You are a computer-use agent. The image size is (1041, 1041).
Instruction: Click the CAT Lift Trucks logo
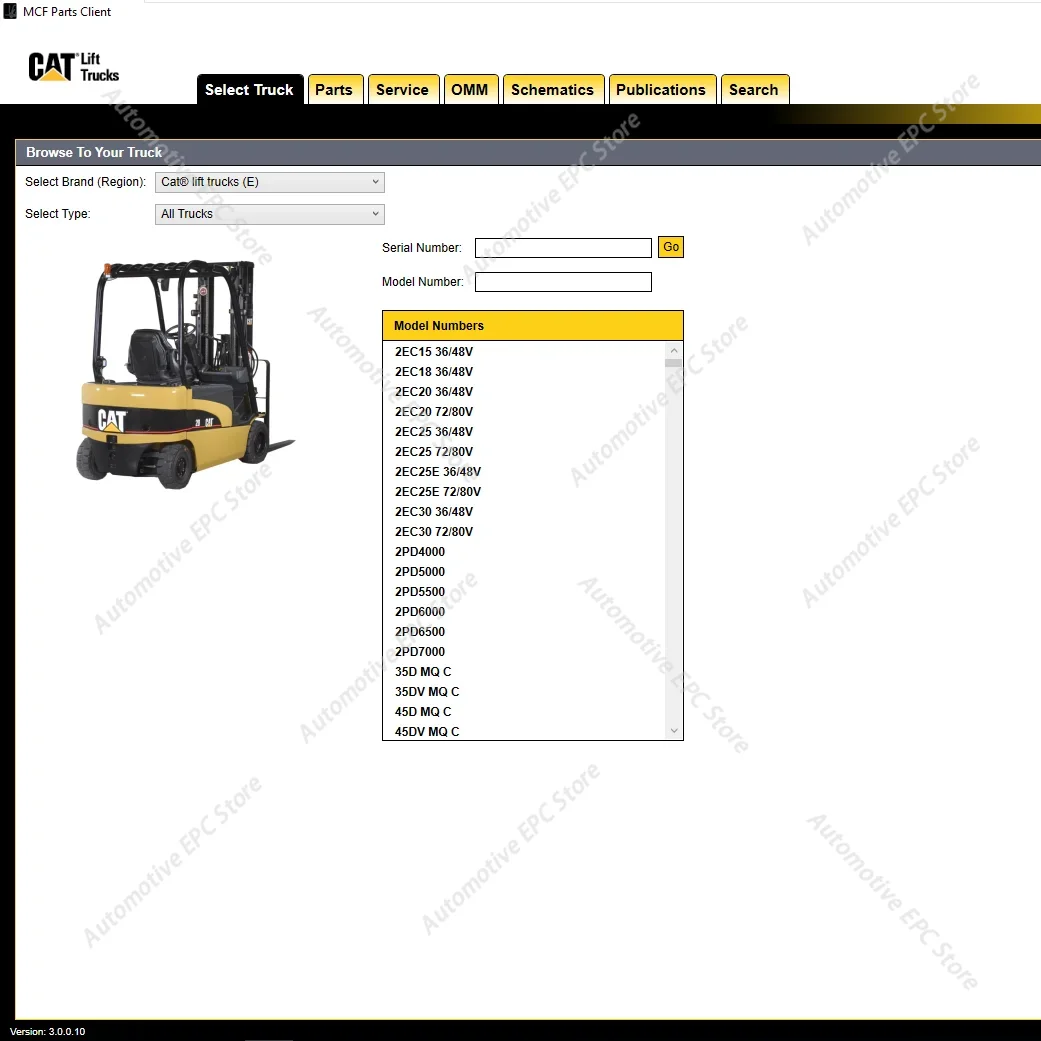coord(74,66)
